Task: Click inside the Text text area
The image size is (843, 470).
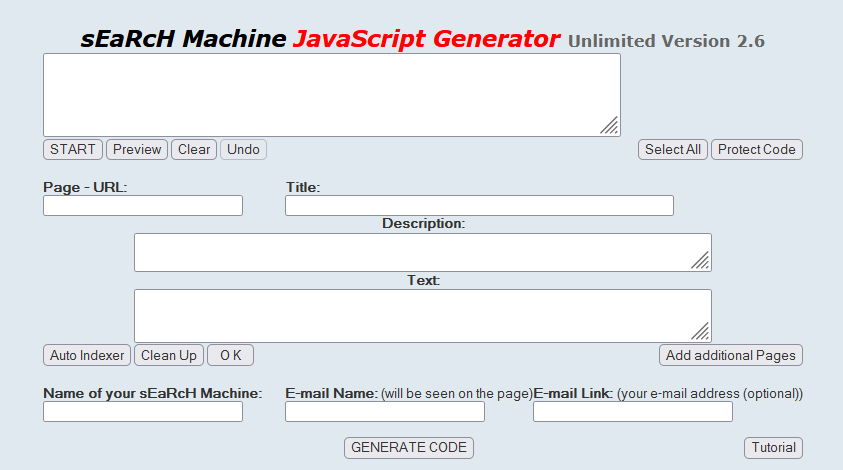Action: pyautogui.click(x=420, y=316)
